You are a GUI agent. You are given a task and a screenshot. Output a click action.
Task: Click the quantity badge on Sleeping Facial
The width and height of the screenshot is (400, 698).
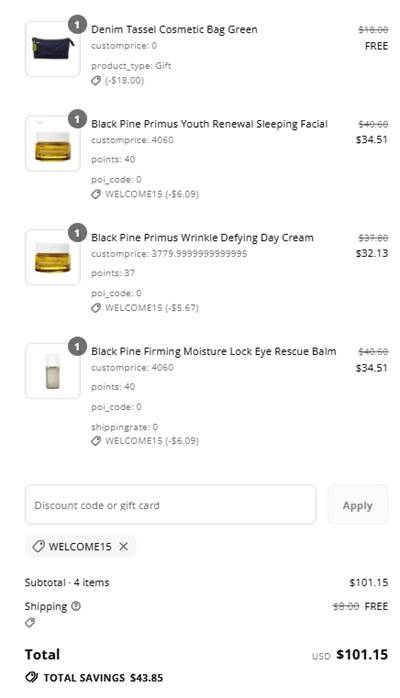point(77,119)
